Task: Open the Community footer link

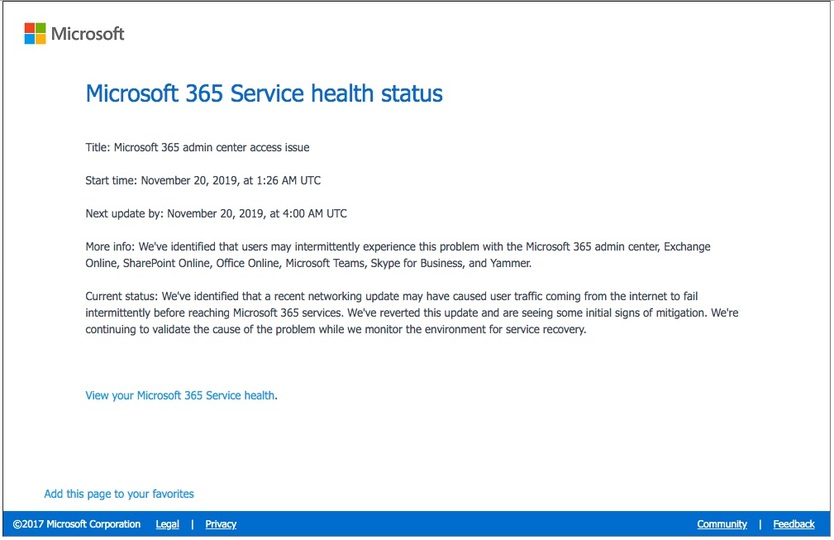Action: (x=722, y=524)
